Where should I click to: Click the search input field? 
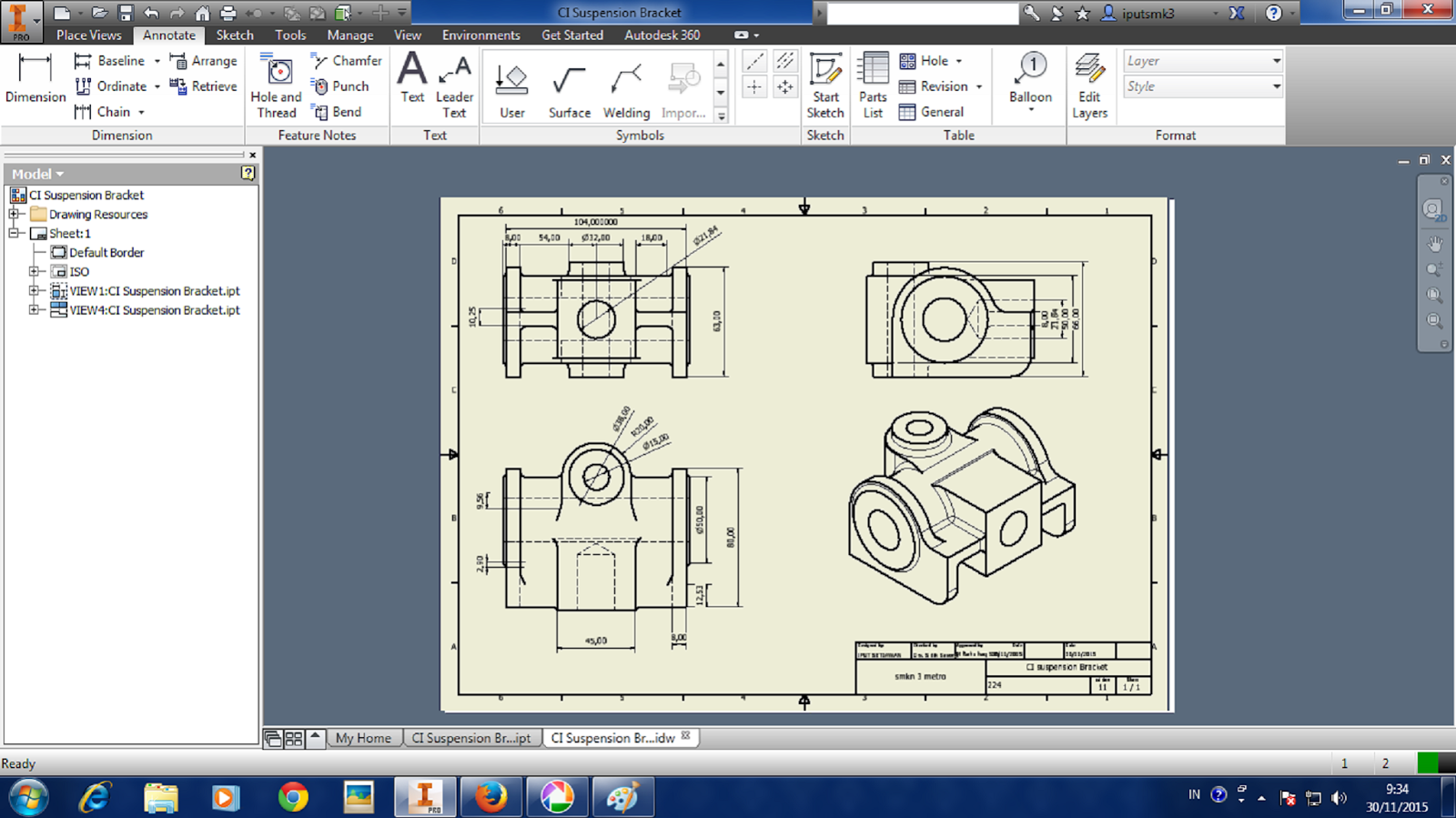click(923, 13)
